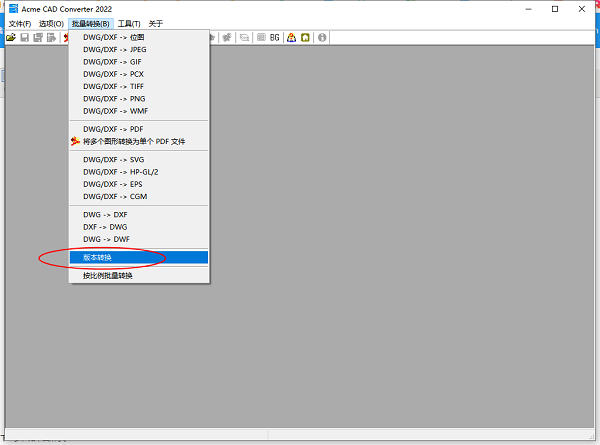Choose DWG/DXF -> 位图 conversion
The height and width of the screenshot is (445, 600).
coord(139,37)
